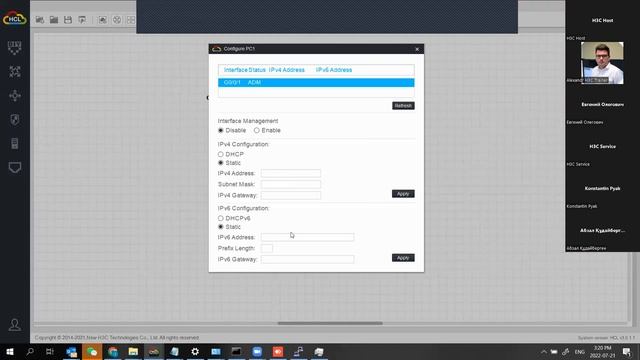640x360 pixels.
Task: Open File Explorer from the taskbar
Action: (x=133, y=352)
